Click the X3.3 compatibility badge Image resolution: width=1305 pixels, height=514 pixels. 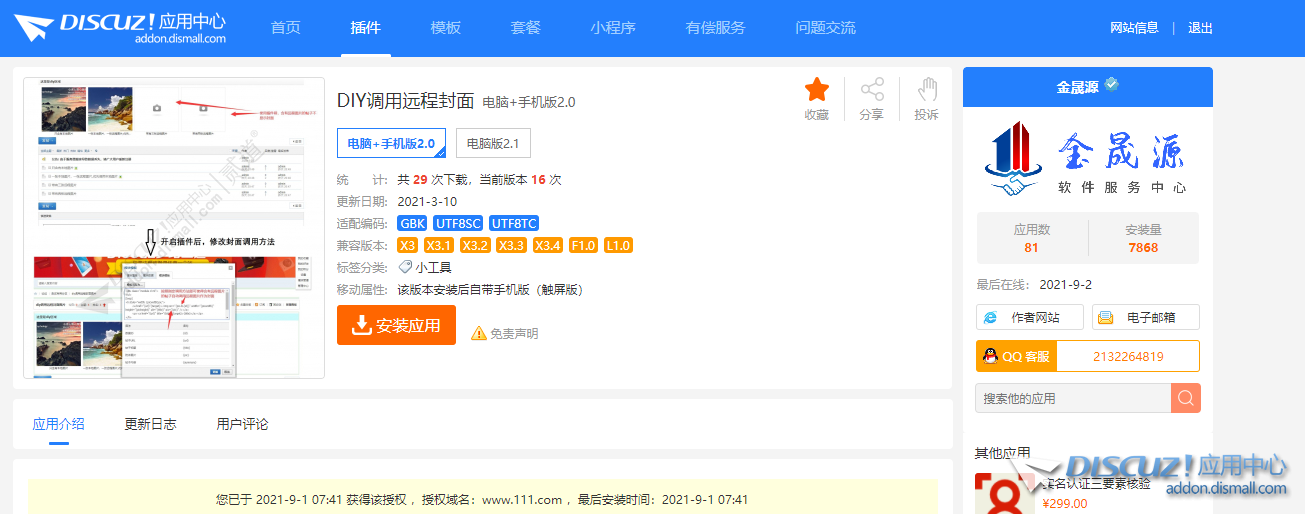pyautogui.click(x=512, y=245)
